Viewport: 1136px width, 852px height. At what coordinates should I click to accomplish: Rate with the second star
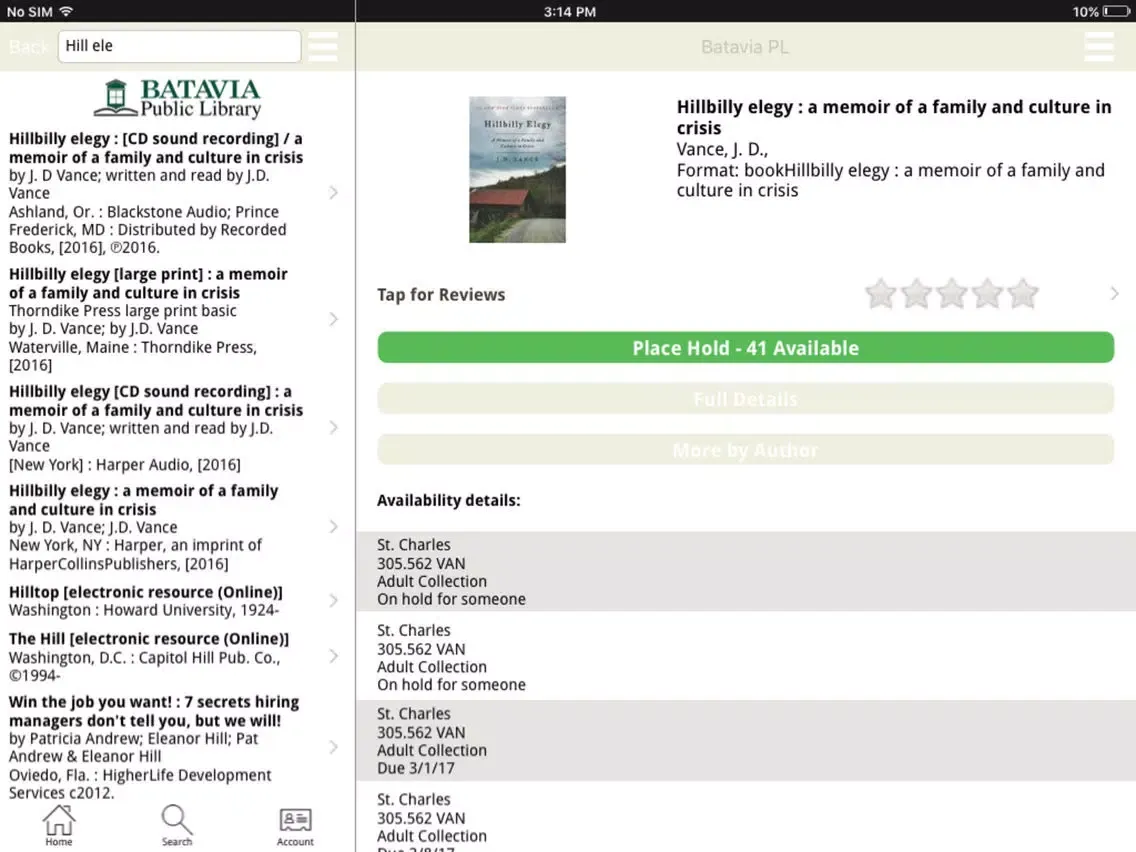(916, 293)
